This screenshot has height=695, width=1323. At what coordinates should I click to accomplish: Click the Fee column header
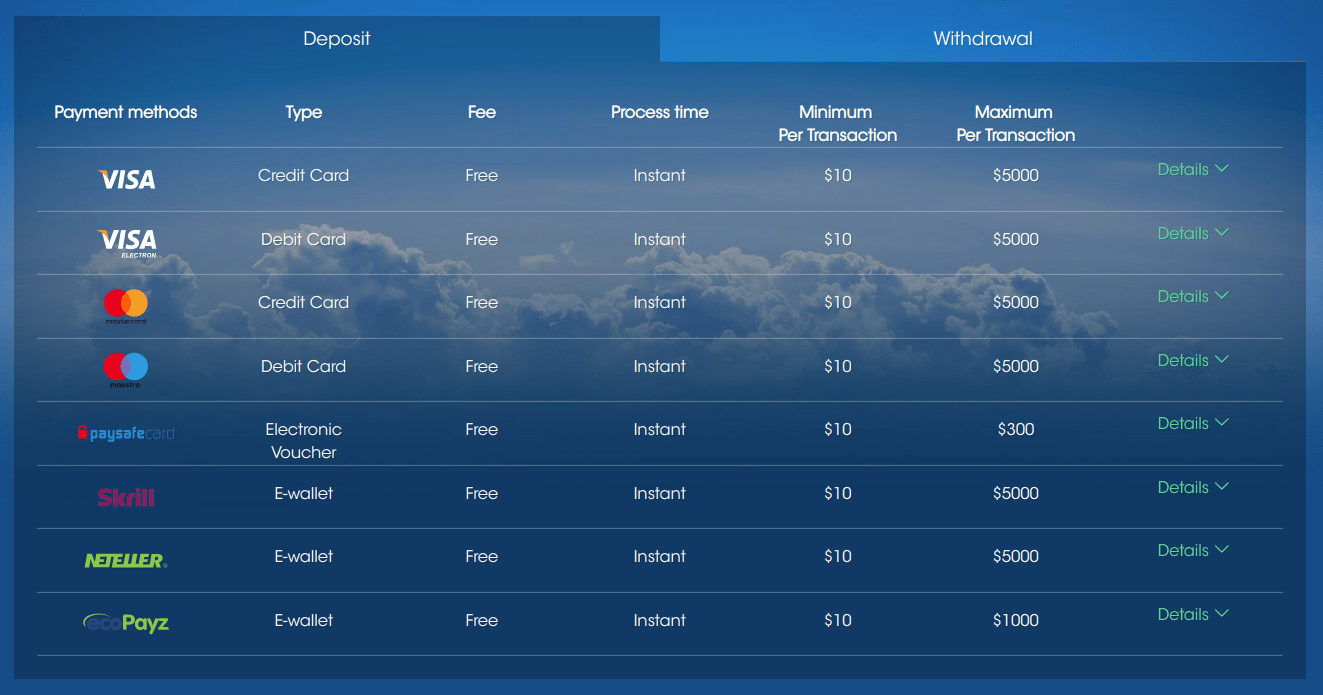482,112
